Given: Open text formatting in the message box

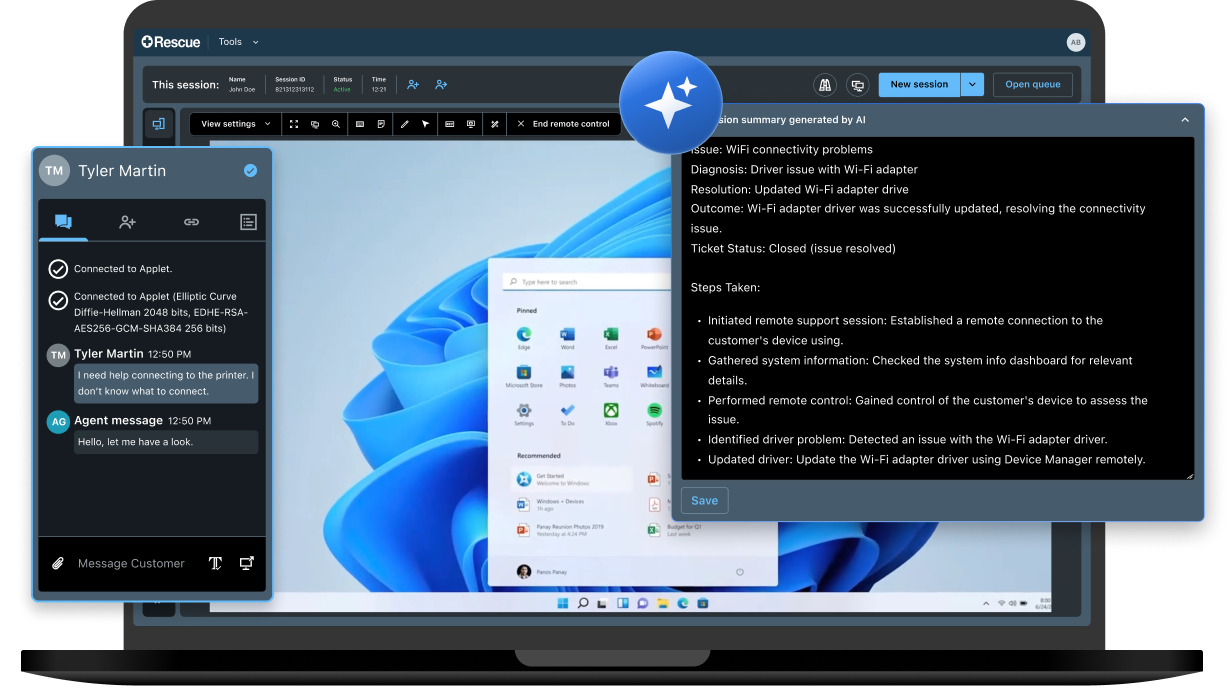Looking at the screenshot, I should [x=215, y=563].
